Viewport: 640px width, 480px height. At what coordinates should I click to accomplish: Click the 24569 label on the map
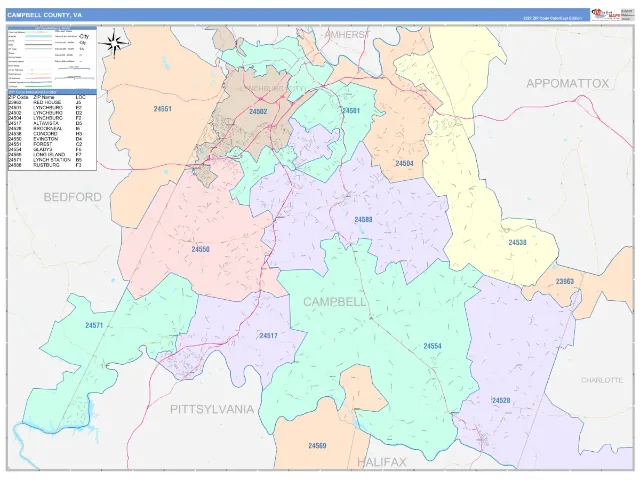(317, 446)
